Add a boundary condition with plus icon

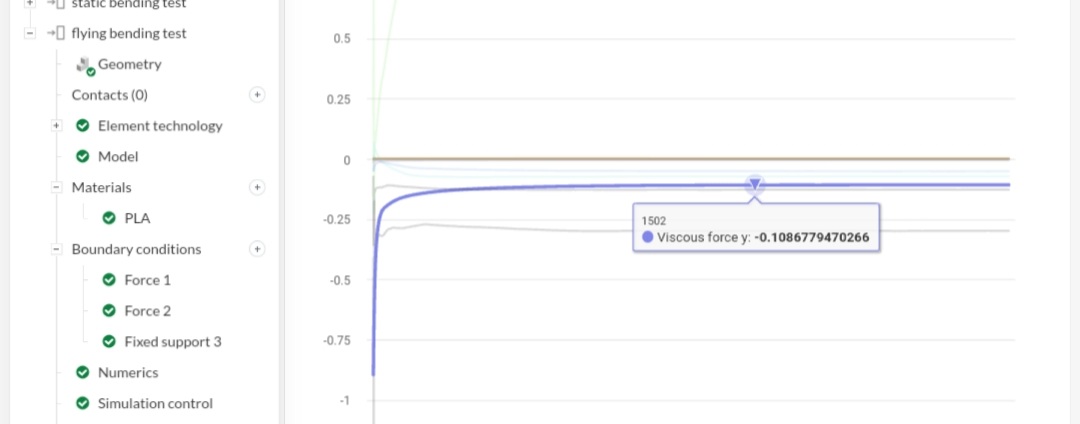point(257,249)
